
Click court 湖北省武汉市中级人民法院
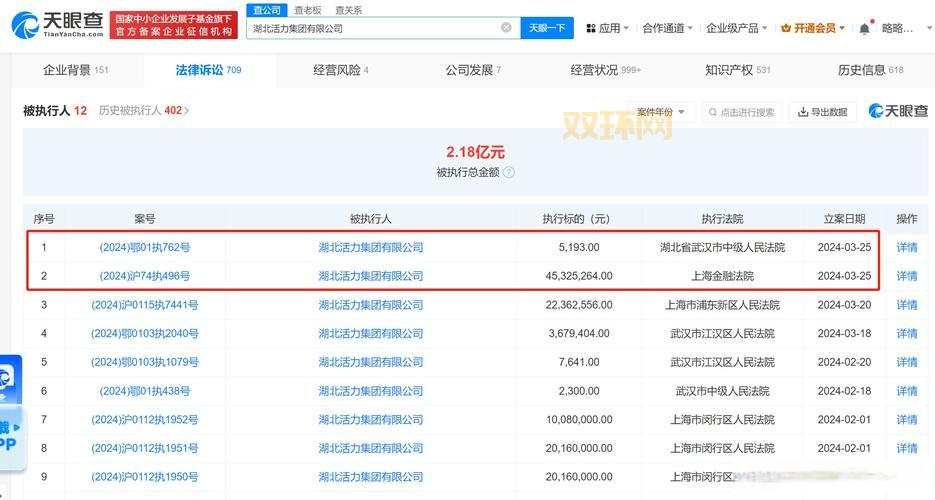pyautogui.click(x=722, y=247)
